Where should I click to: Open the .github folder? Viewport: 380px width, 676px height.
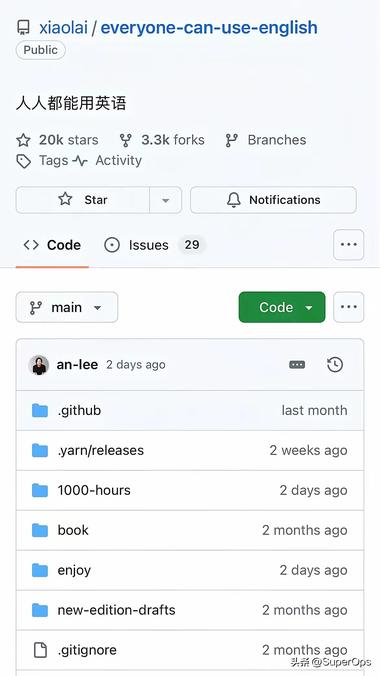[79, 410]
